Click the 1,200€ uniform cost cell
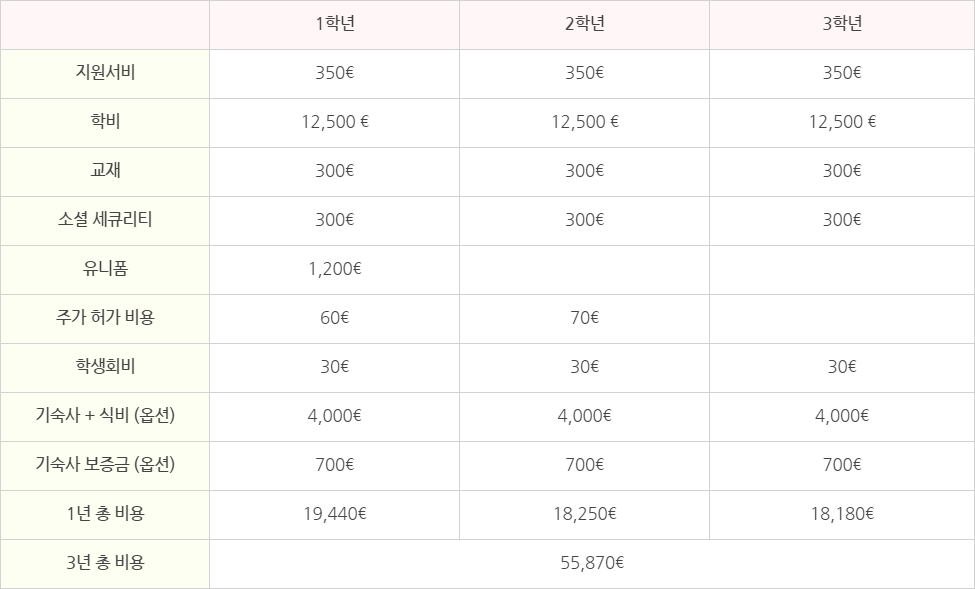 click(x=335, y=269)
